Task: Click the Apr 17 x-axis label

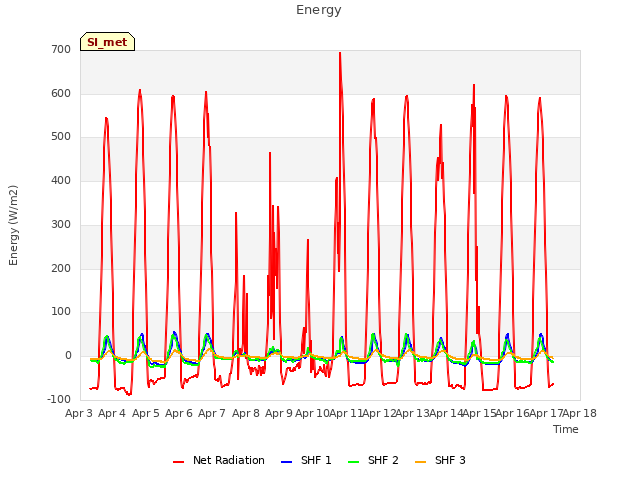Action: click(547, 413)
